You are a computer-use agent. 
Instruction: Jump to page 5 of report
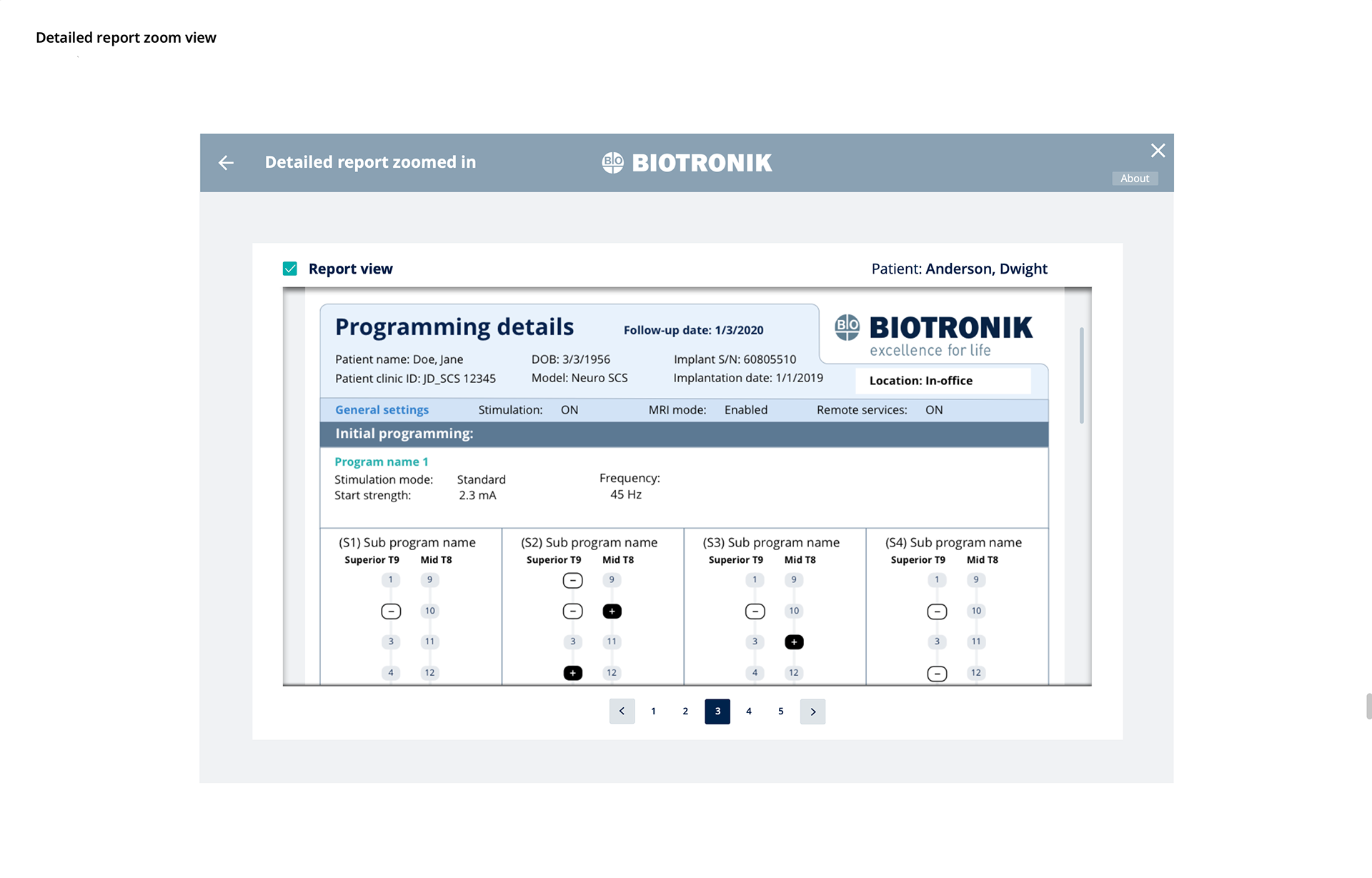tap(781, 712)
